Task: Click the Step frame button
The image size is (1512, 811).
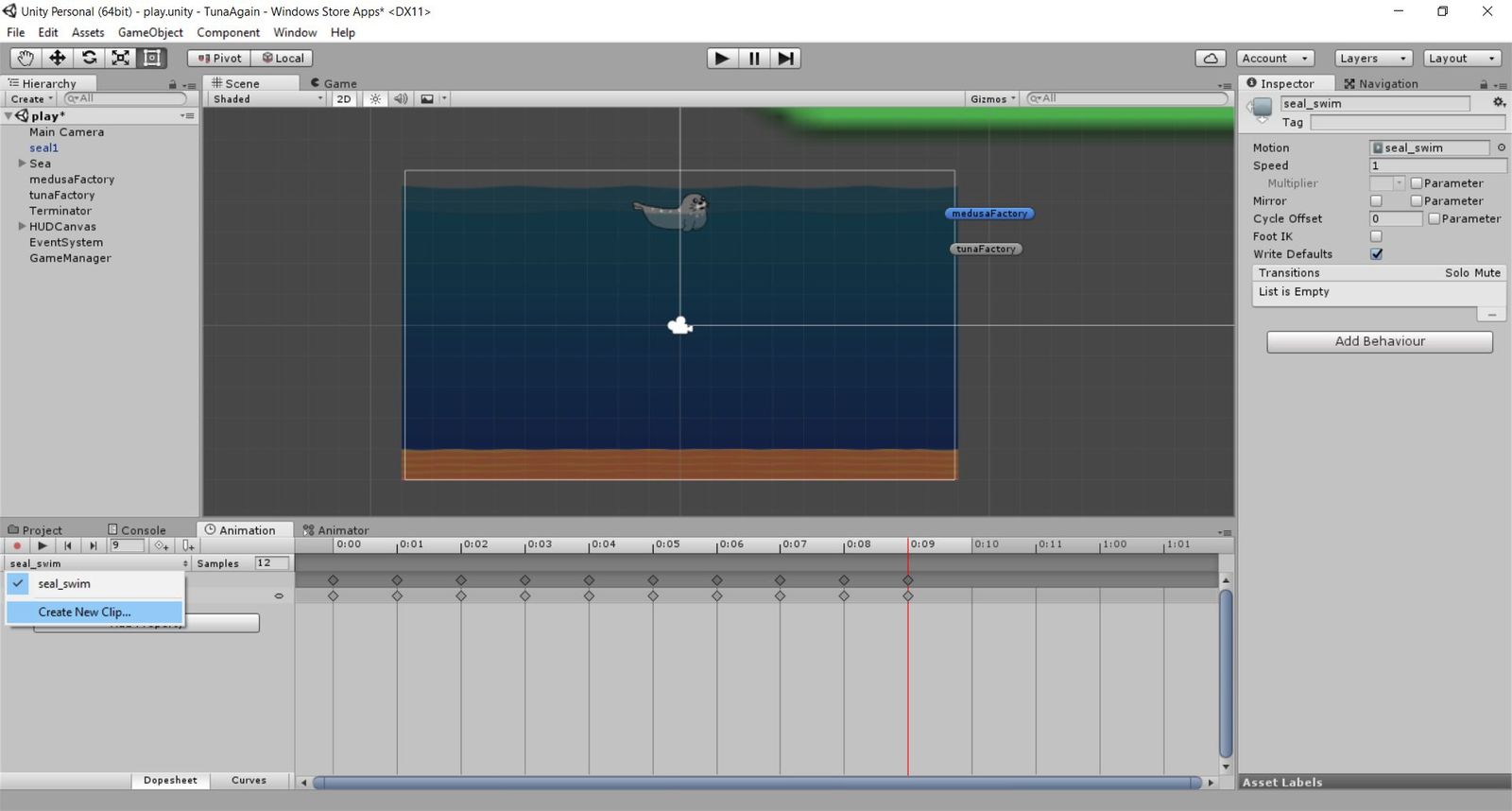Action: coord(785,58)
